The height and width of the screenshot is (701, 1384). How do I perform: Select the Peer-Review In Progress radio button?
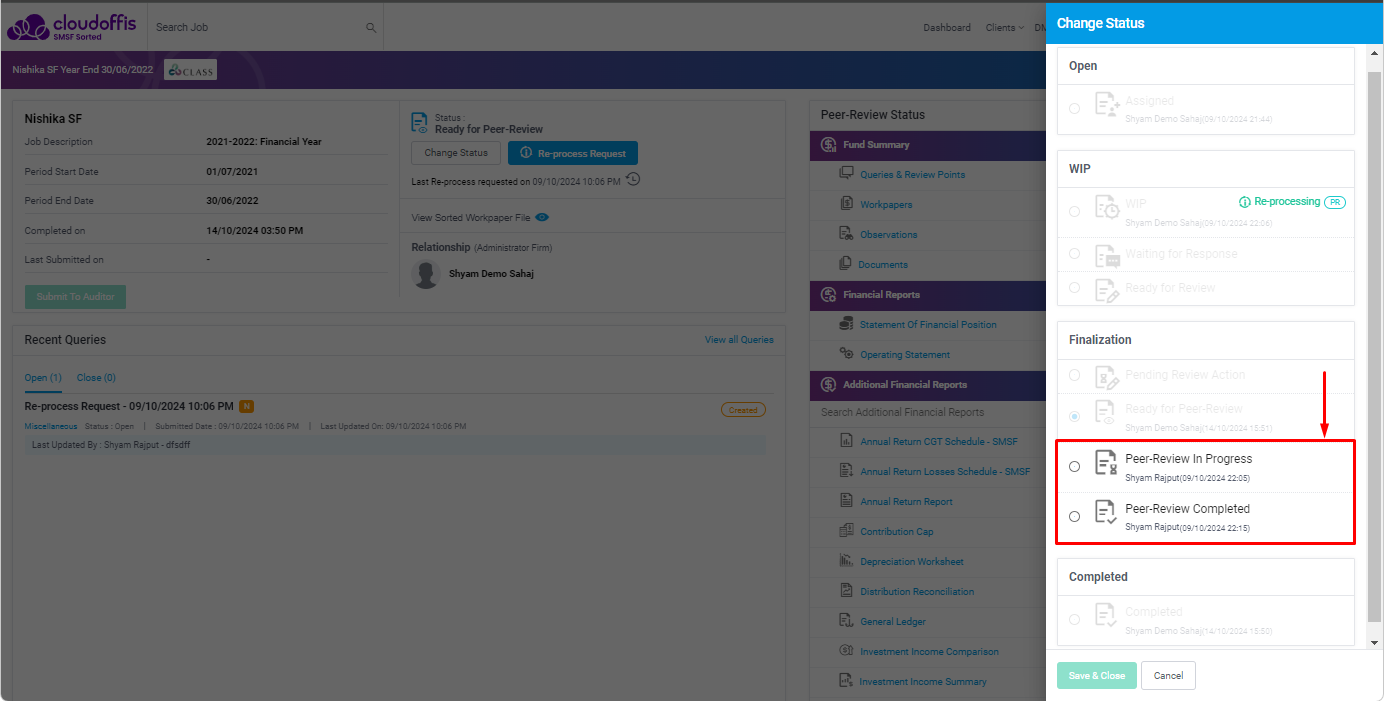[1074, 466]
